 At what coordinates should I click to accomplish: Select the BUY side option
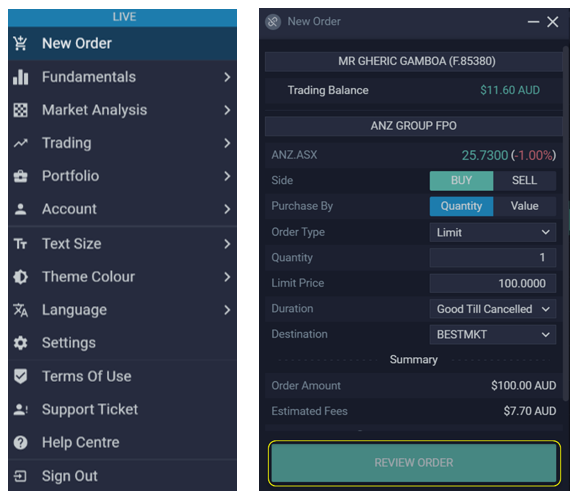coord(461,180)
